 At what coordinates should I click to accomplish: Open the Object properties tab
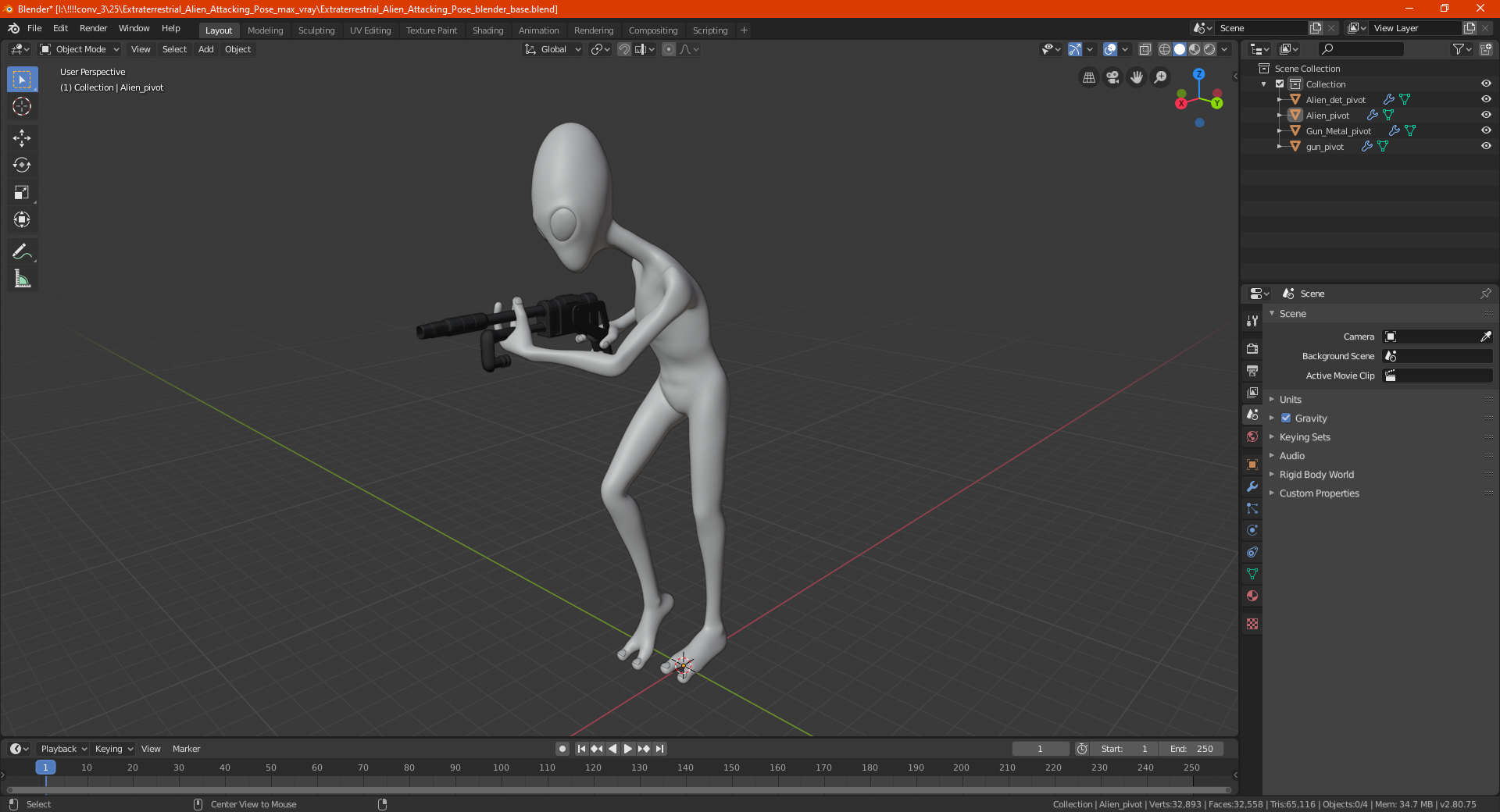[1252, 465]
